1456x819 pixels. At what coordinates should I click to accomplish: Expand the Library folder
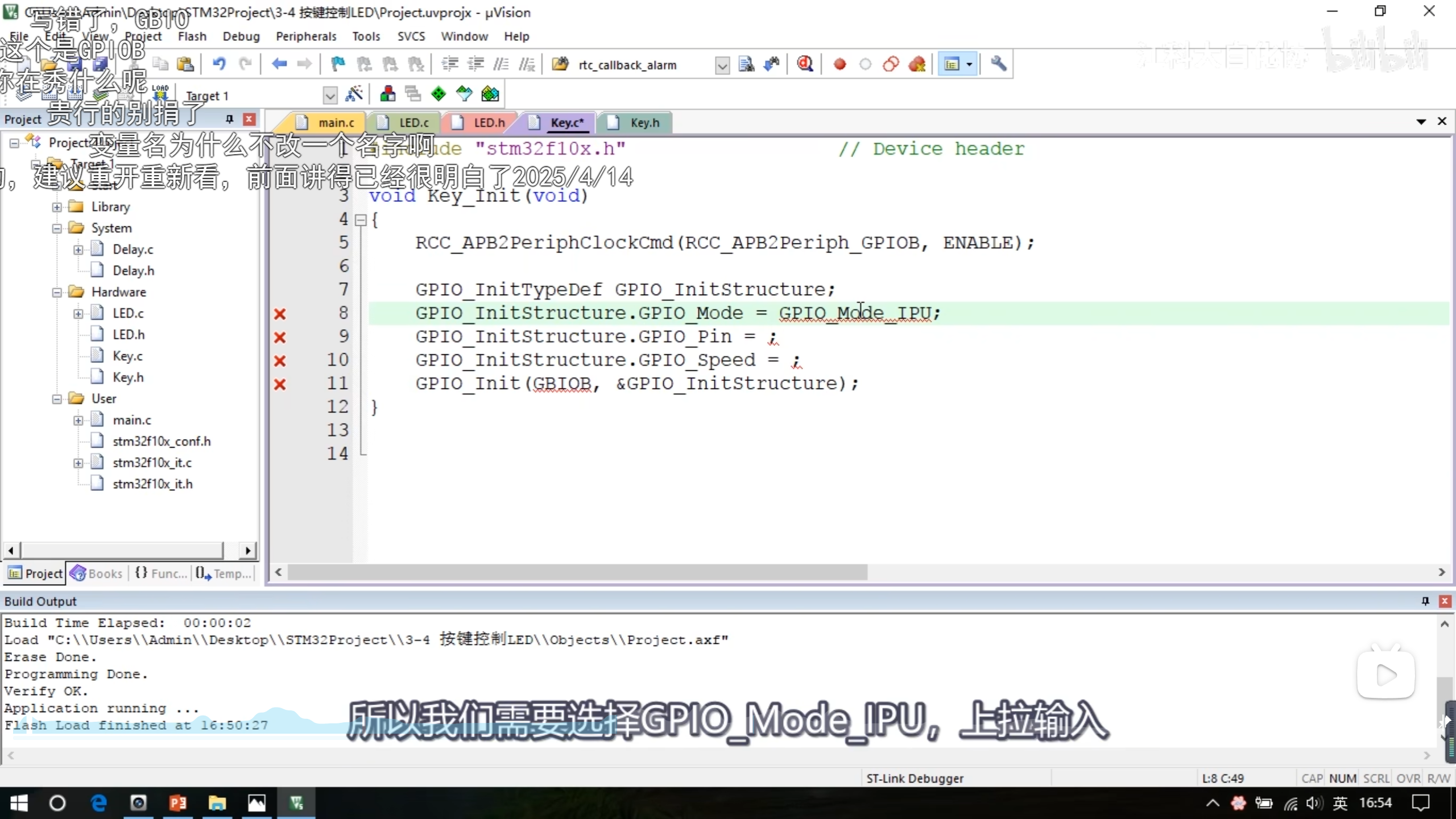[x=57, y=207]
